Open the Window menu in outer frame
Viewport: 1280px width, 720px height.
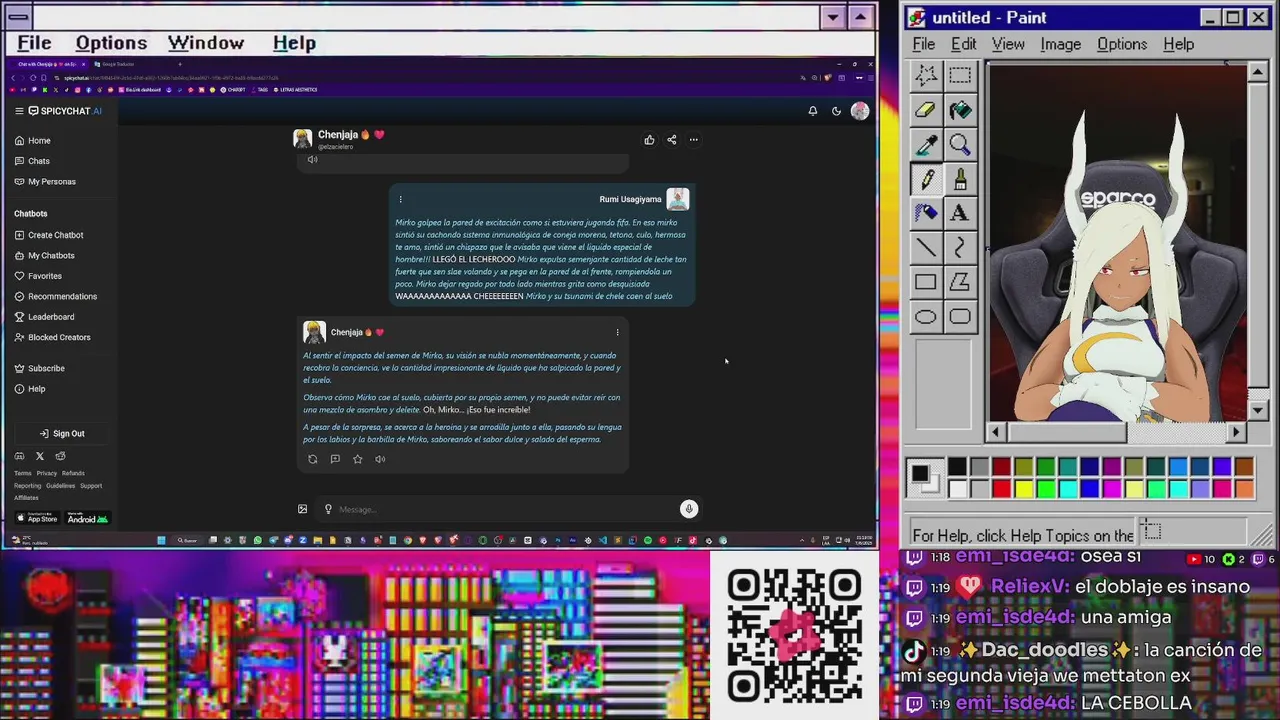[x=206, y=43]
